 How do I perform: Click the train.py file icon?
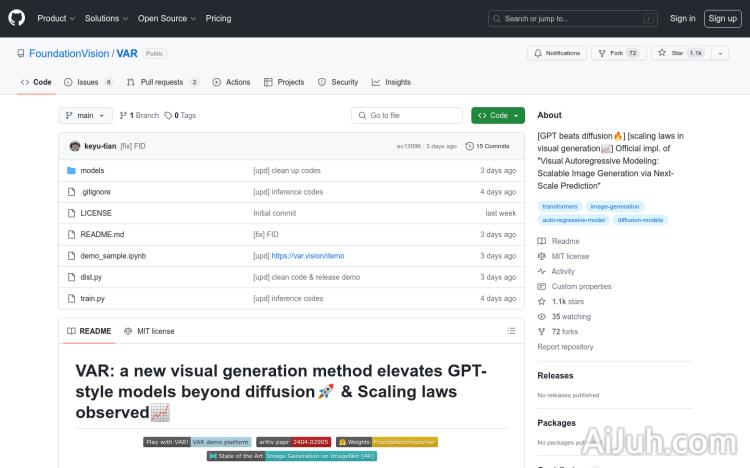click(71, 298)
